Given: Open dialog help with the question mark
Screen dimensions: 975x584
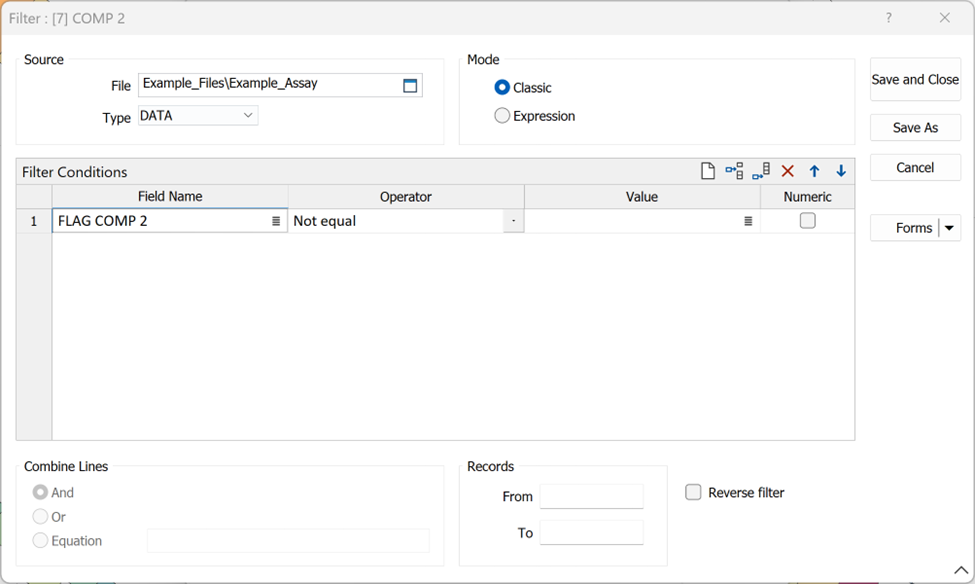Looking at the screenshot, I should 889,18.
